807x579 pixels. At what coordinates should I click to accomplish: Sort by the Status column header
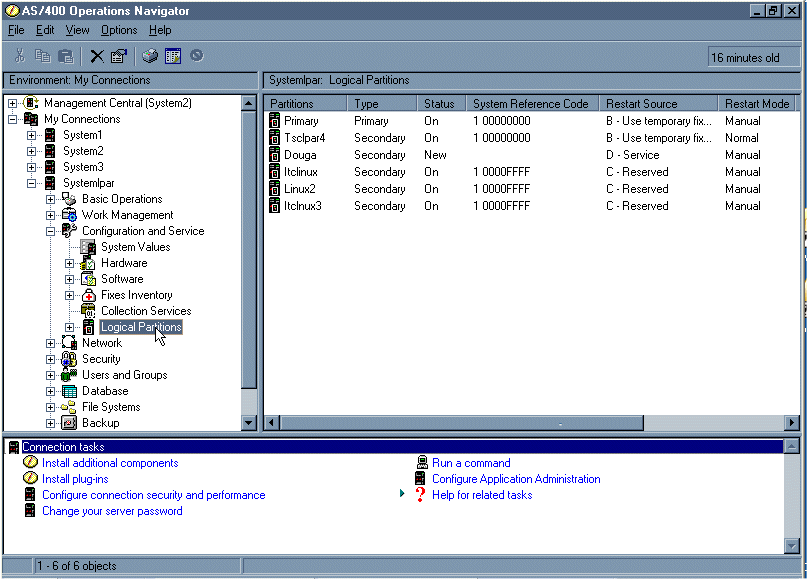pyautogui.click(x=442, y=103)
